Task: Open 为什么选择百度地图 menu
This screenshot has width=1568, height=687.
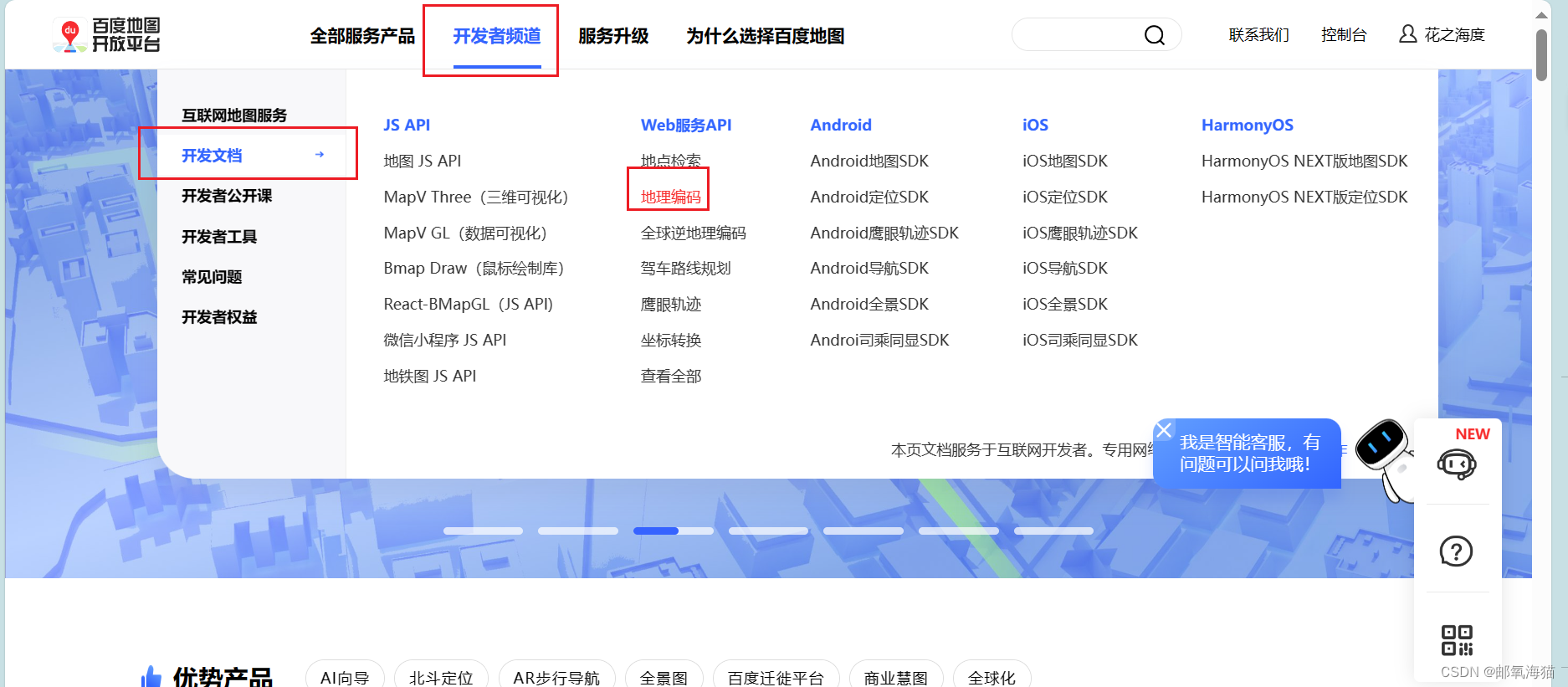Action: coord(766,36)
